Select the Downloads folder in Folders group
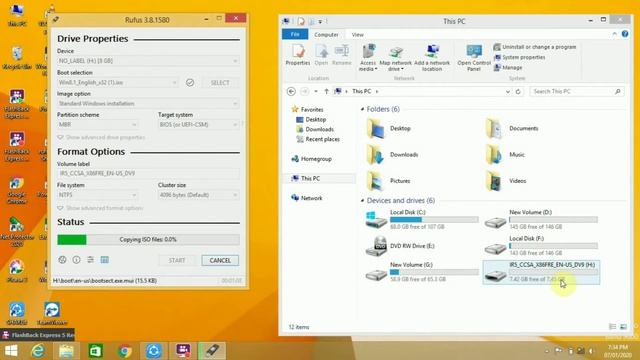 (x=392, y=154)
